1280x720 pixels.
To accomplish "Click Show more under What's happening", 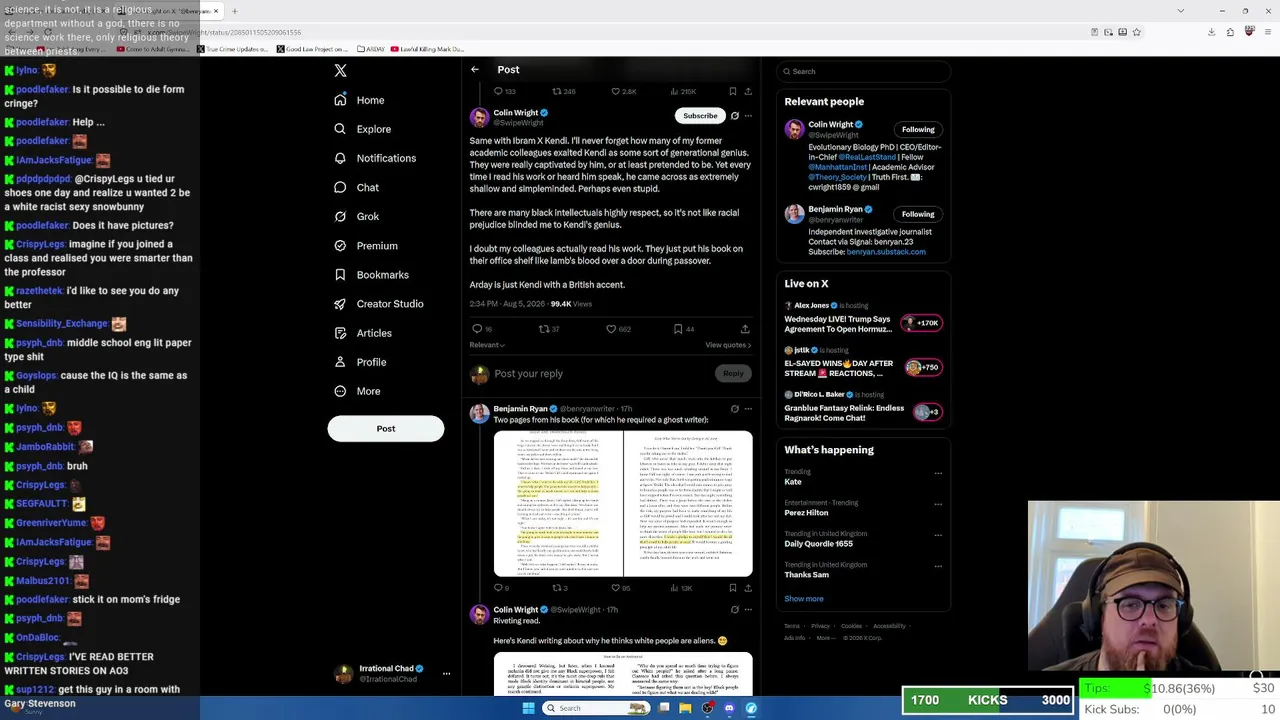I will (804, 599).
